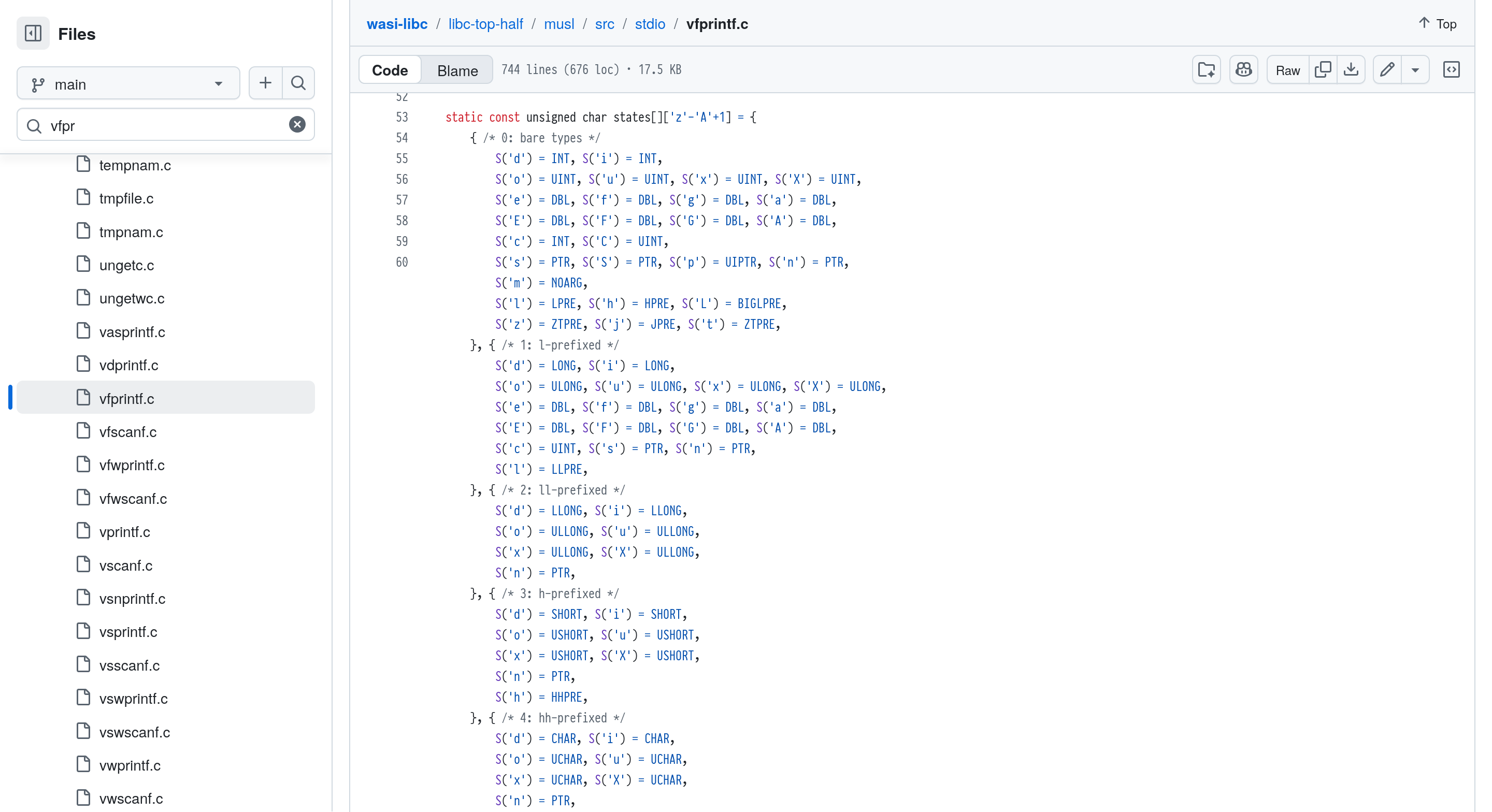Jump to Top of file

(1437, 24)
